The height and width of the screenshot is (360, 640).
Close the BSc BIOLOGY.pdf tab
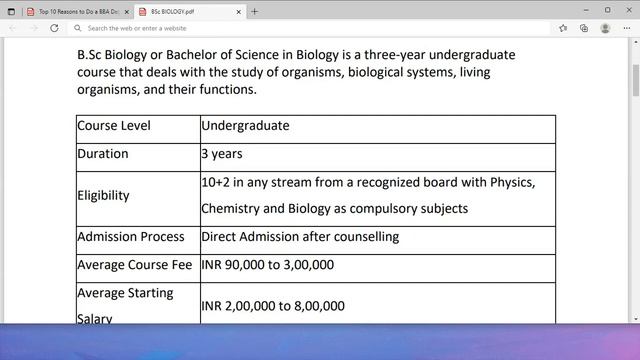[239, 12]
